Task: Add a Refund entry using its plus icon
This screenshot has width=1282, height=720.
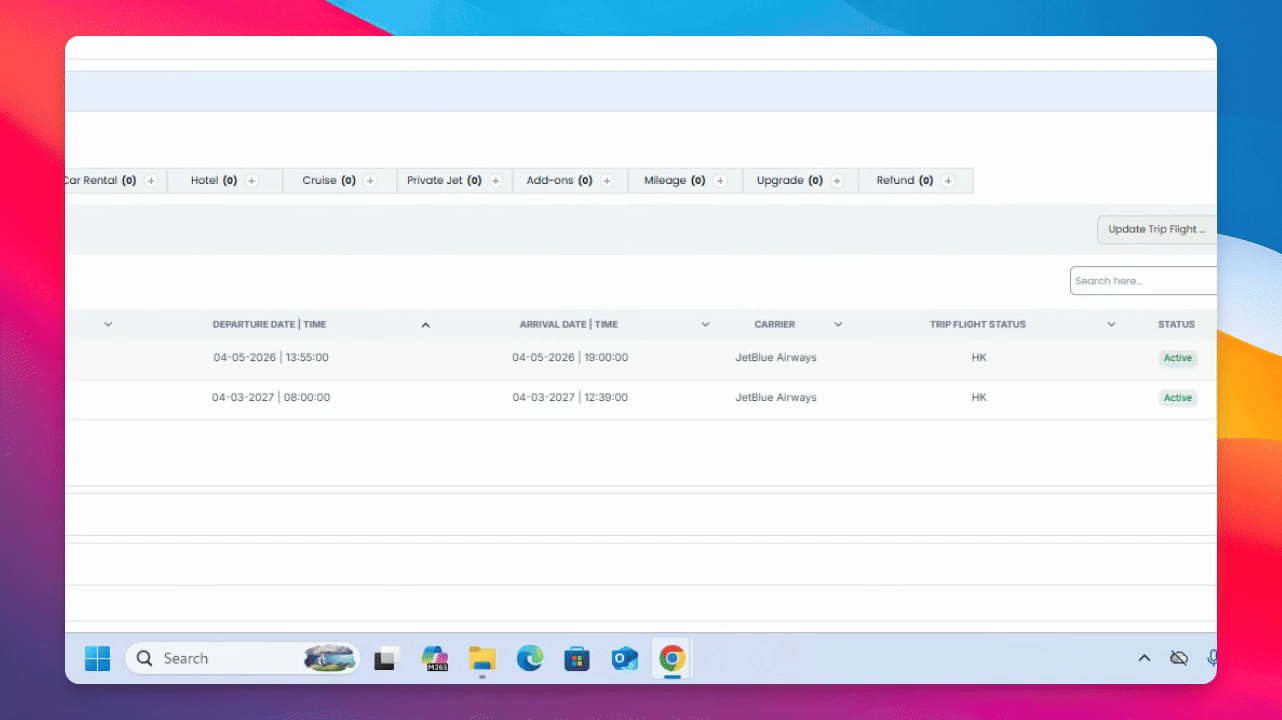Action: (x=948, y=181)
